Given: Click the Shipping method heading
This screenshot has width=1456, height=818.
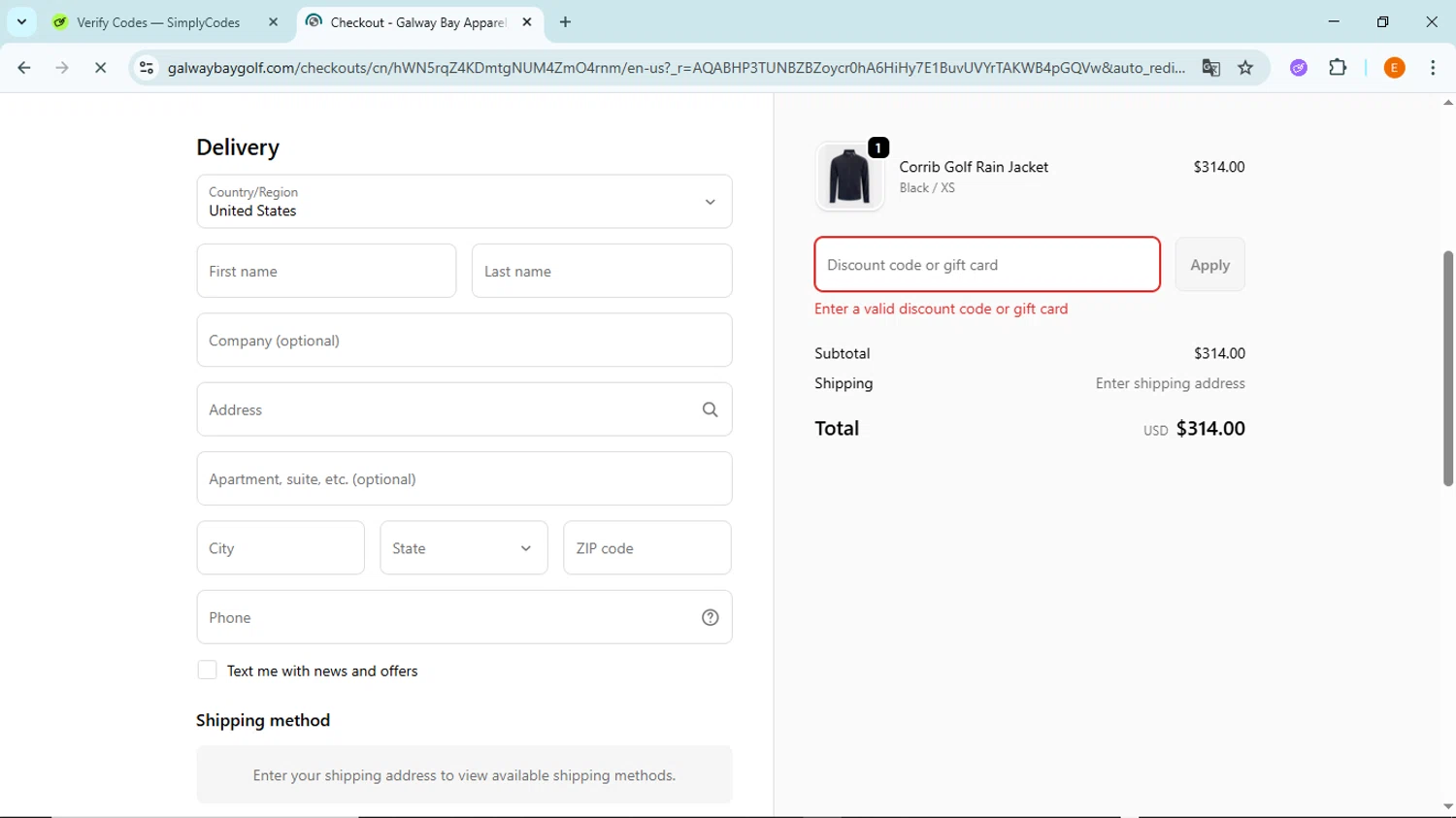Looking at the screenshot, I should click(263, 720).
